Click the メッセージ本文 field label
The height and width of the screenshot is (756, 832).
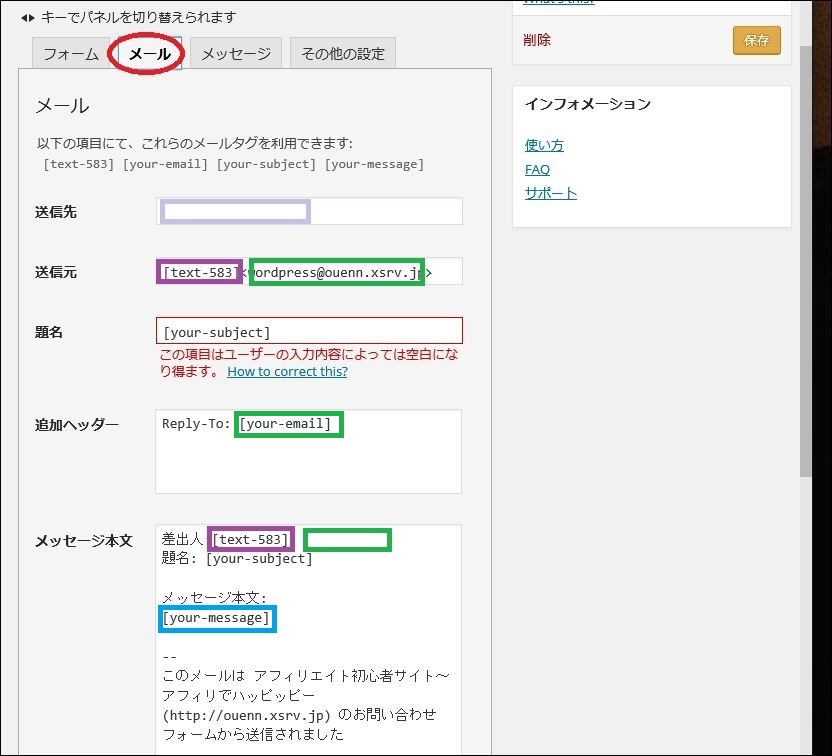84,541
